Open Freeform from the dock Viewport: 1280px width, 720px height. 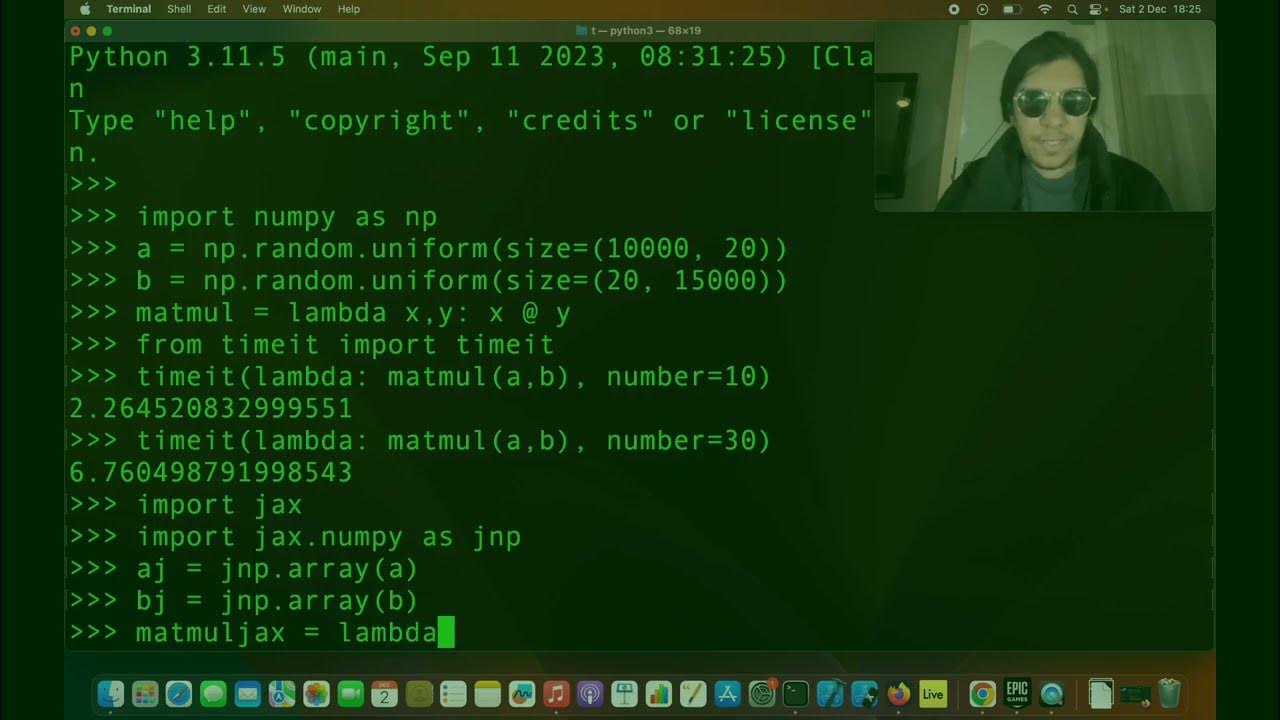(522, 693)
